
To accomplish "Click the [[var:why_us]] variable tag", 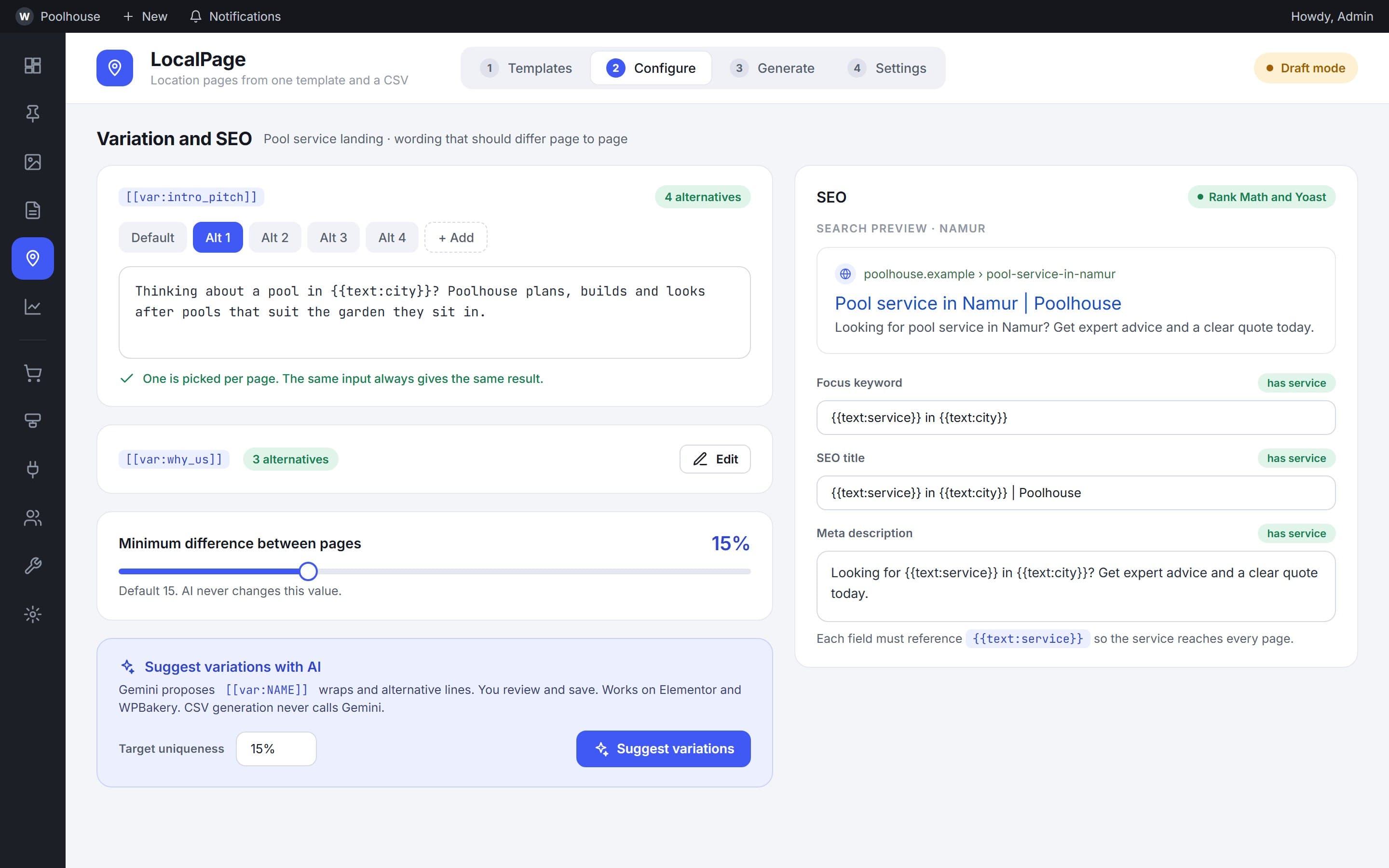I will (x=174, y=459).
